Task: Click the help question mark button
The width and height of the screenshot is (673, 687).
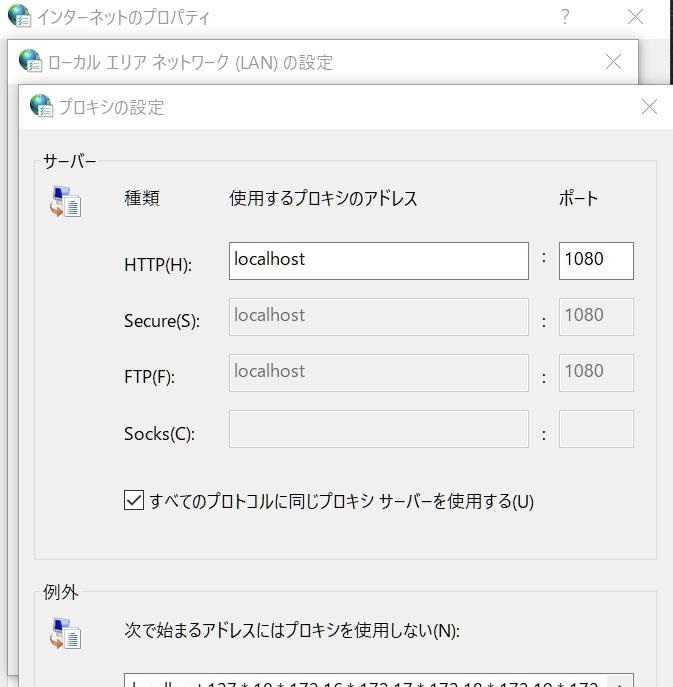Action: click(565, 17)
